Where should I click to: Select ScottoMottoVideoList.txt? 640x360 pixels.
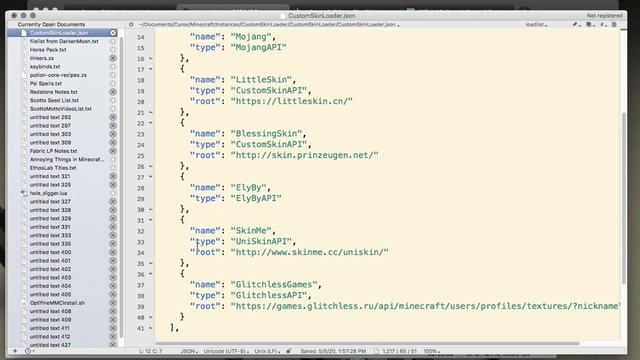(x=60, y=109)
